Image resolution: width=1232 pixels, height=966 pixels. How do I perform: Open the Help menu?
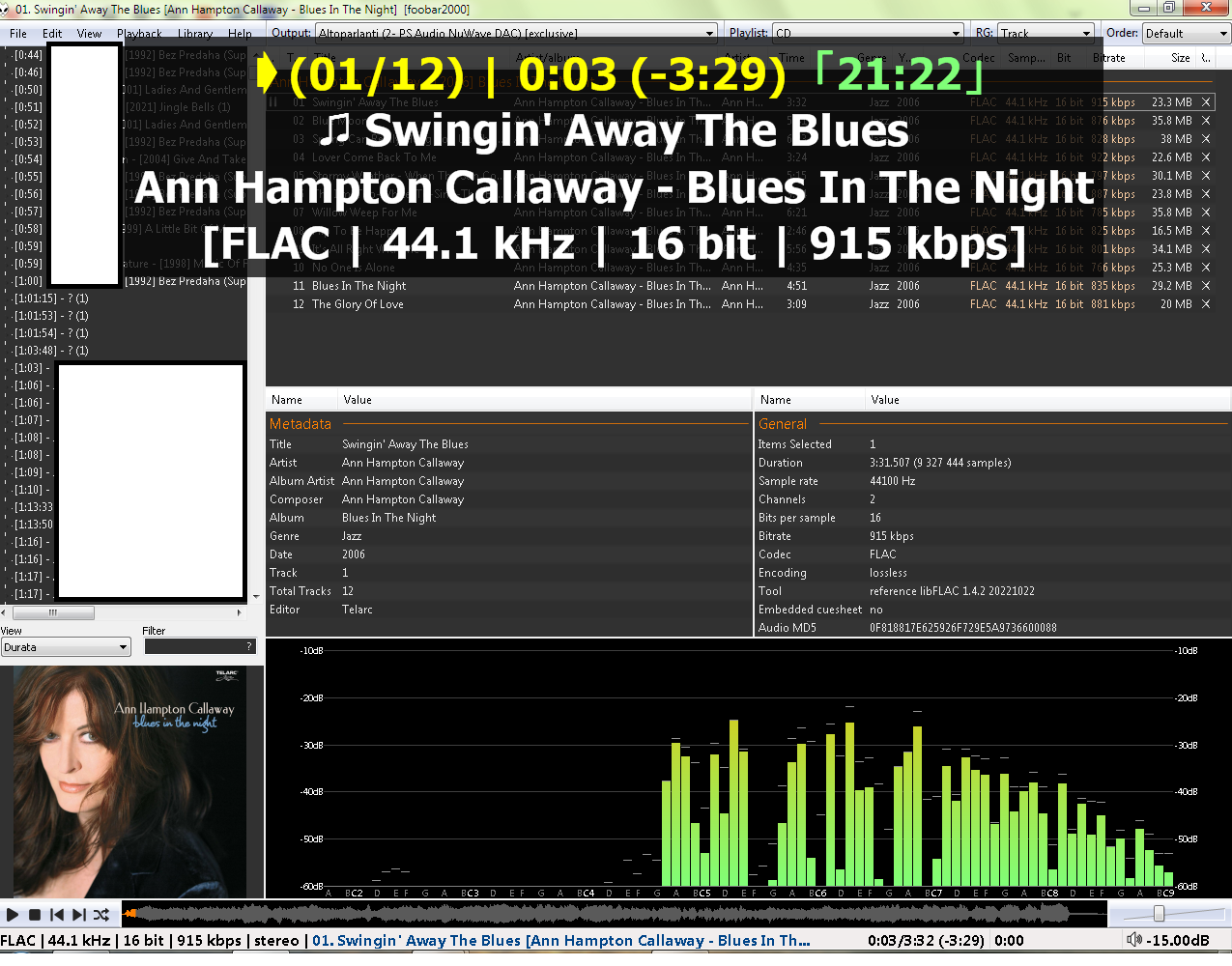(240, 33)
